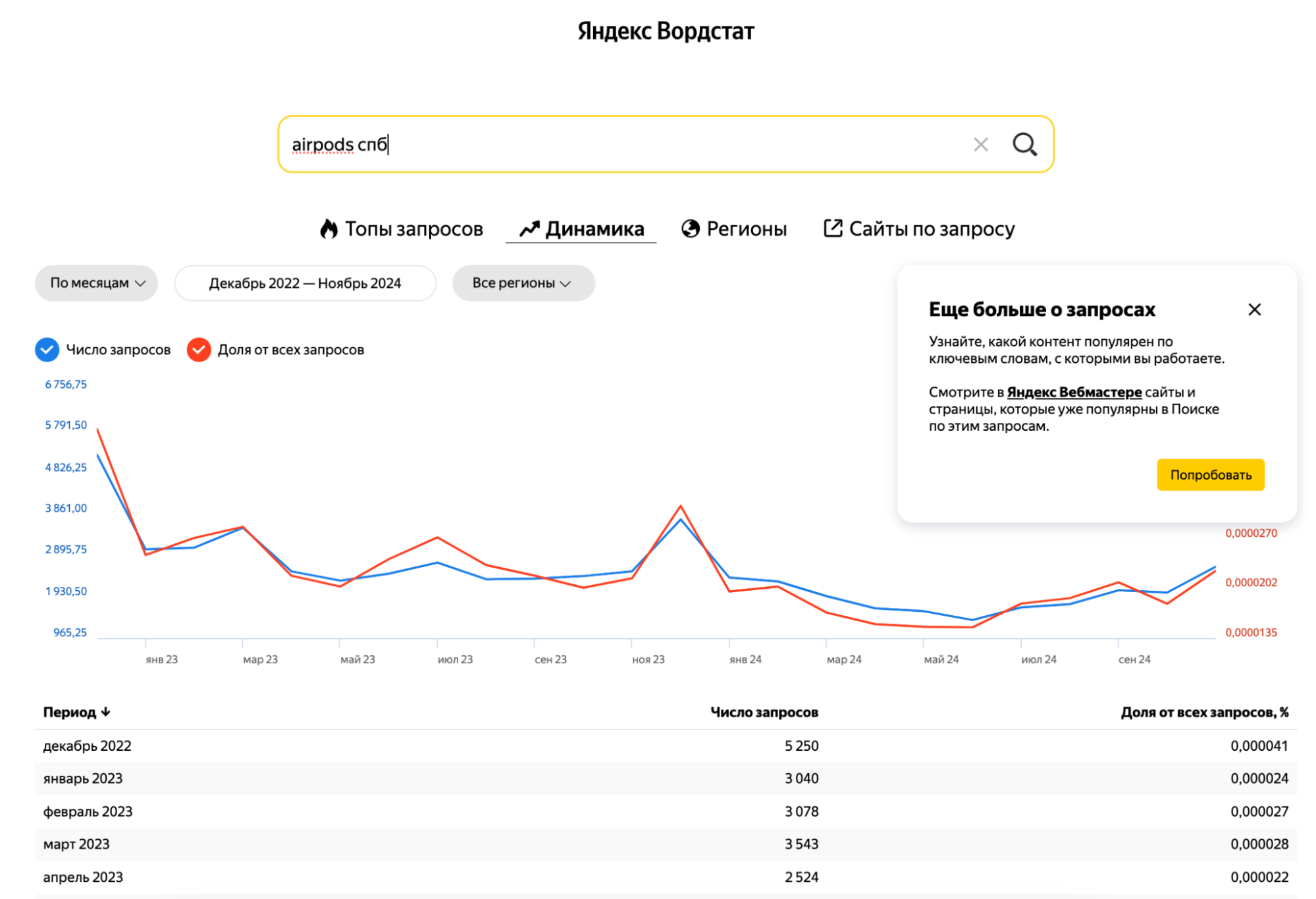Click the external link icon of Сайты по запросу
Viewport: 1316px width, 899px height.
833,228
